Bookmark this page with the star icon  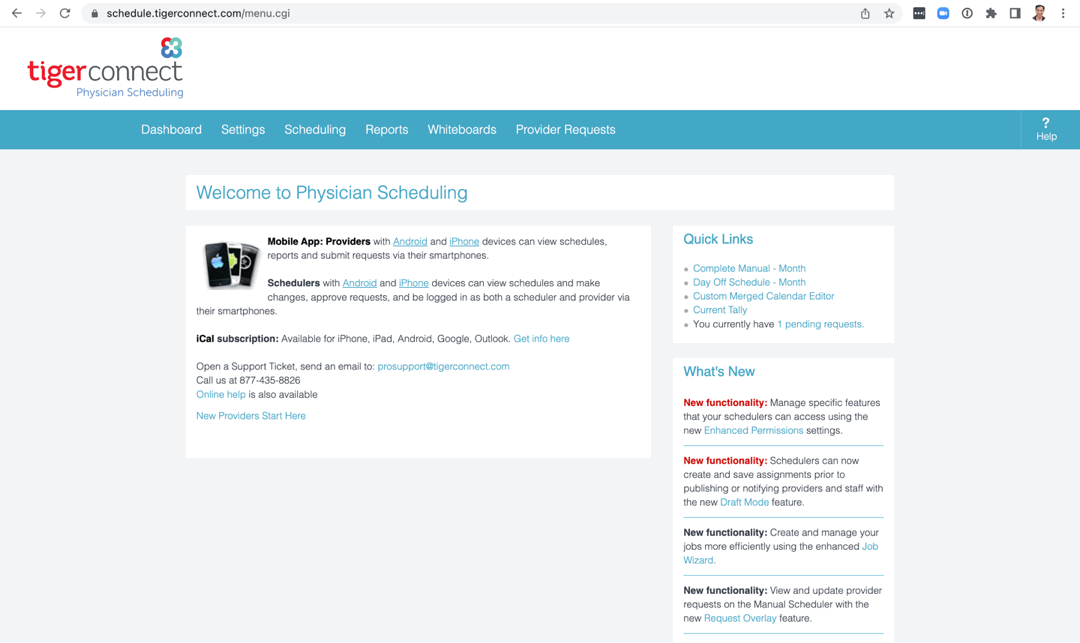pos(889,14)
